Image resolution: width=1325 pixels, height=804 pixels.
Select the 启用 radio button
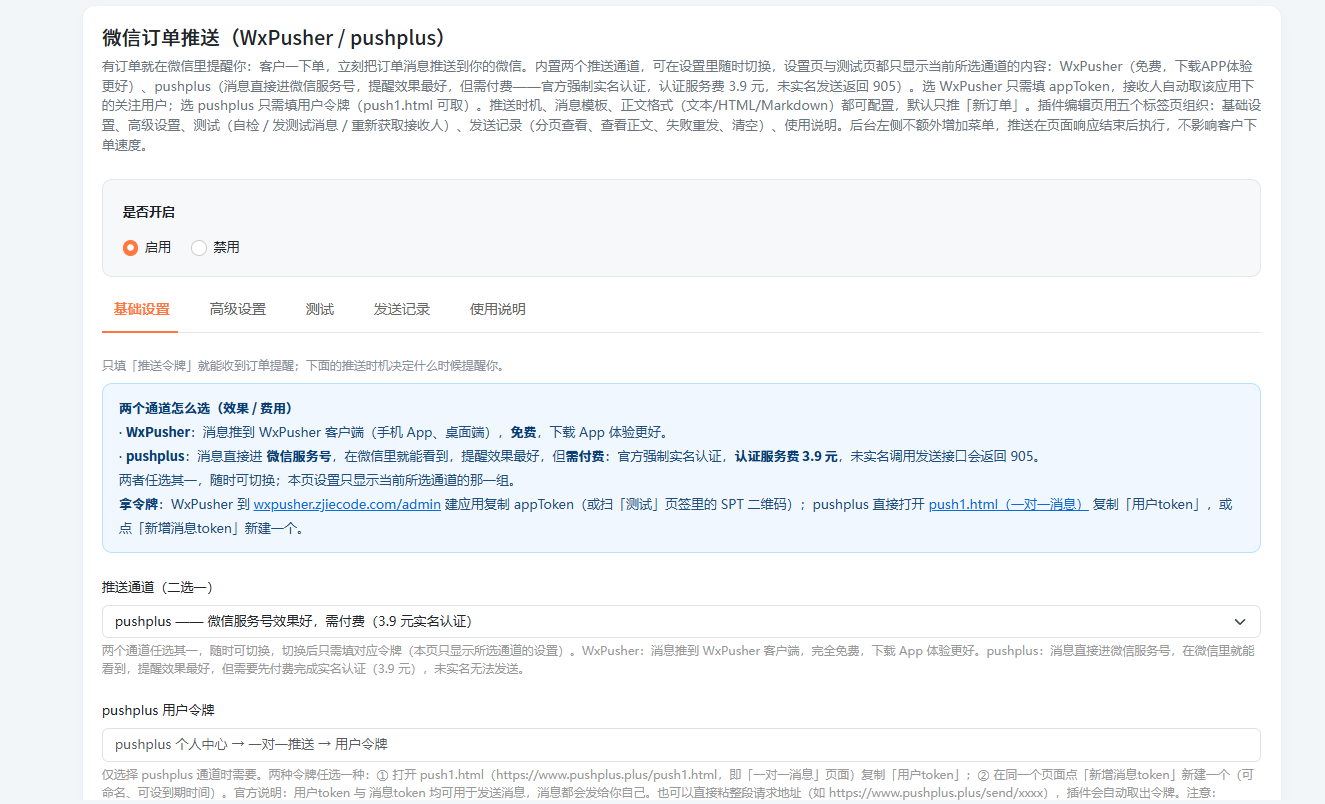click(130, 248)
